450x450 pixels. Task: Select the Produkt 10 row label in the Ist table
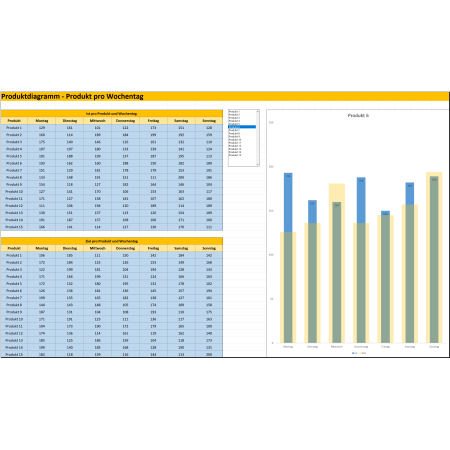coord(14,192)
